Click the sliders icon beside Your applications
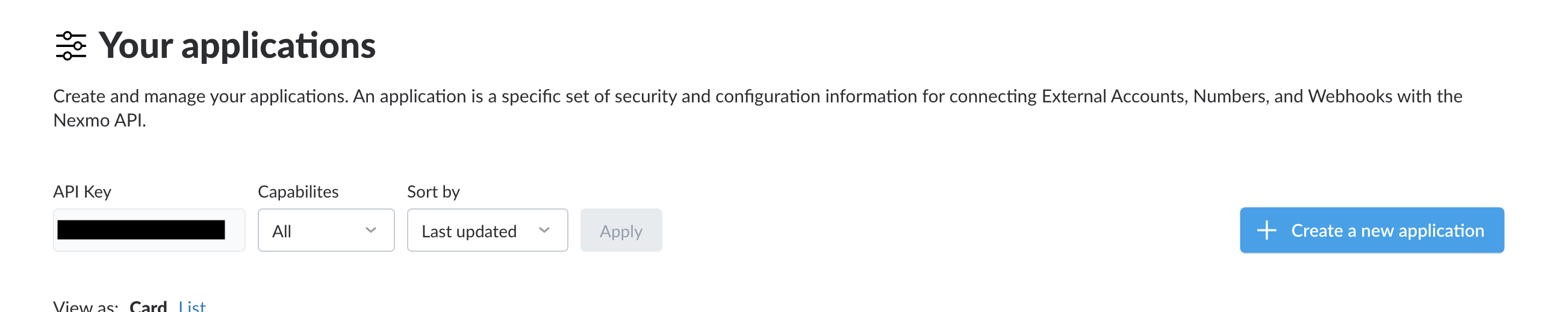This screenshot has height=312, width=1568. coord(70,46)
